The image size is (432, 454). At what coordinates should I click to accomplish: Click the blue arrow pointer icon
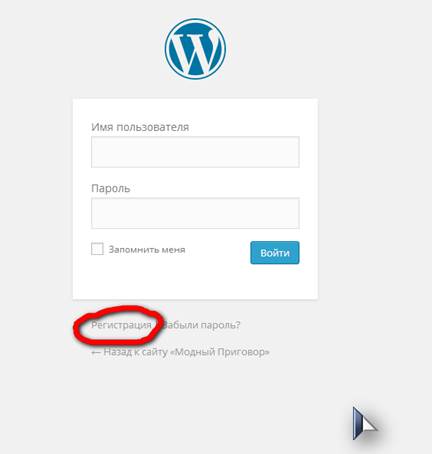(364, 423)
